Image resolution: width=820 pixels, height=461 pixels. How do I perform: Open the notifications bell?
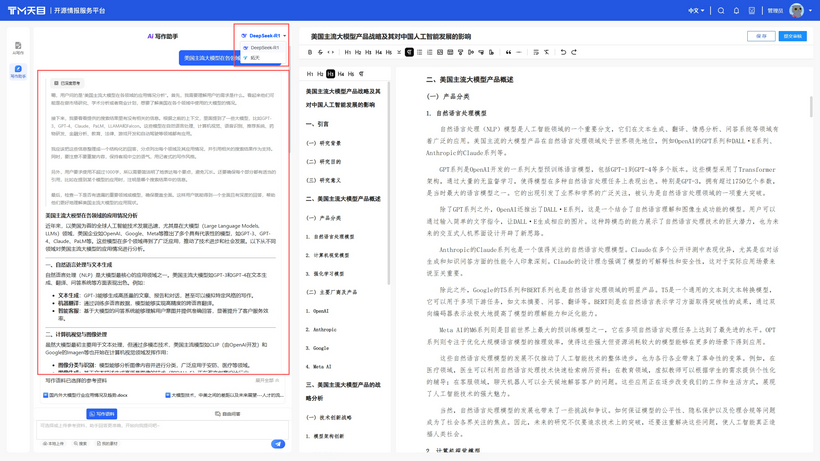pyautogui.click(x=736, y=10)
